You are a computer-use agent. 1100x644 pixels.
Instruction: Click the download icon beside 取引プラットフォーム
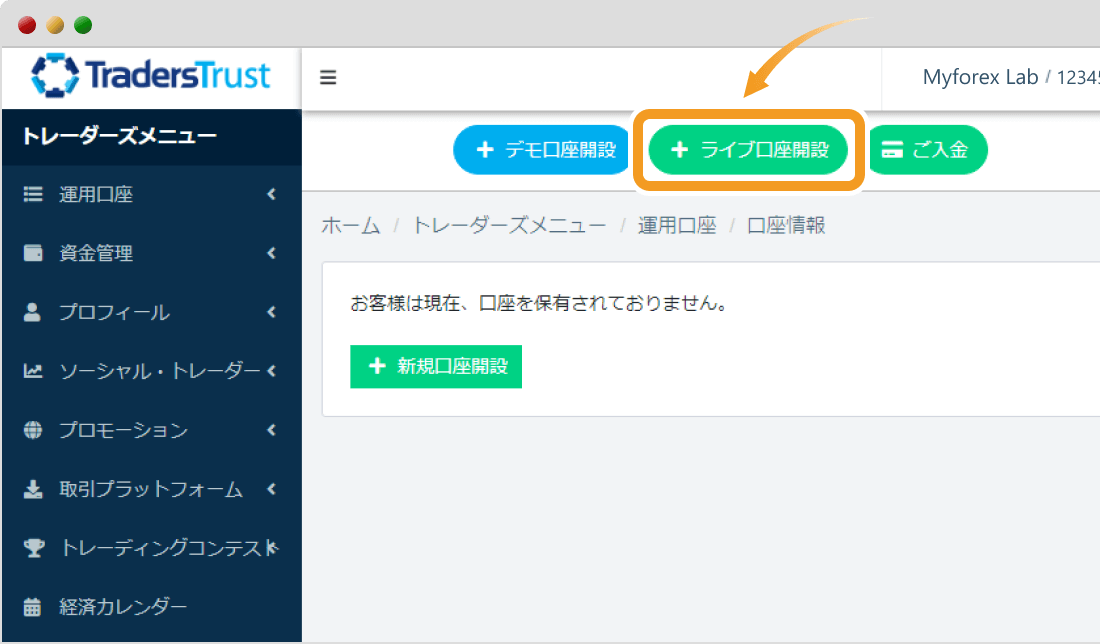point(33,490)
